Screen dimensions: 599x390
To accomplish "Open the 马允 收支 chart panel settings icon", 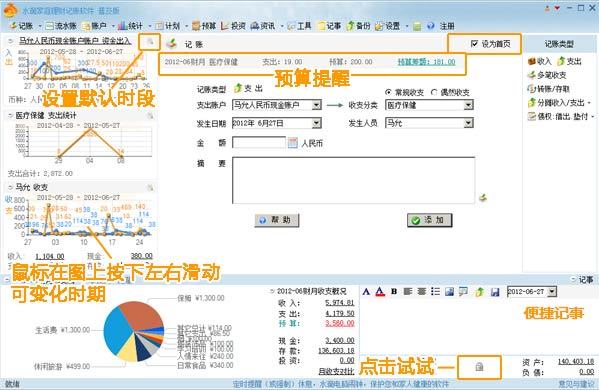I will 150,188.
